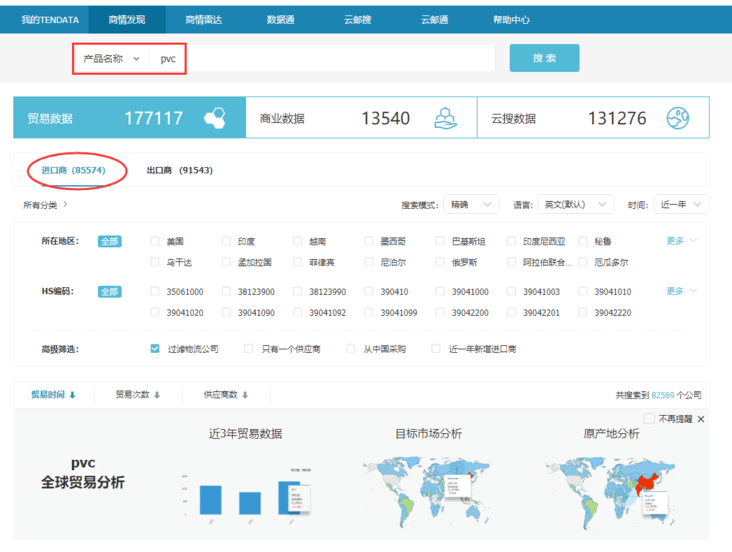This screenshot has height=552, width=732.
Task: Click the globe icon in 云搜数据 card
Action: coord(678,118)
